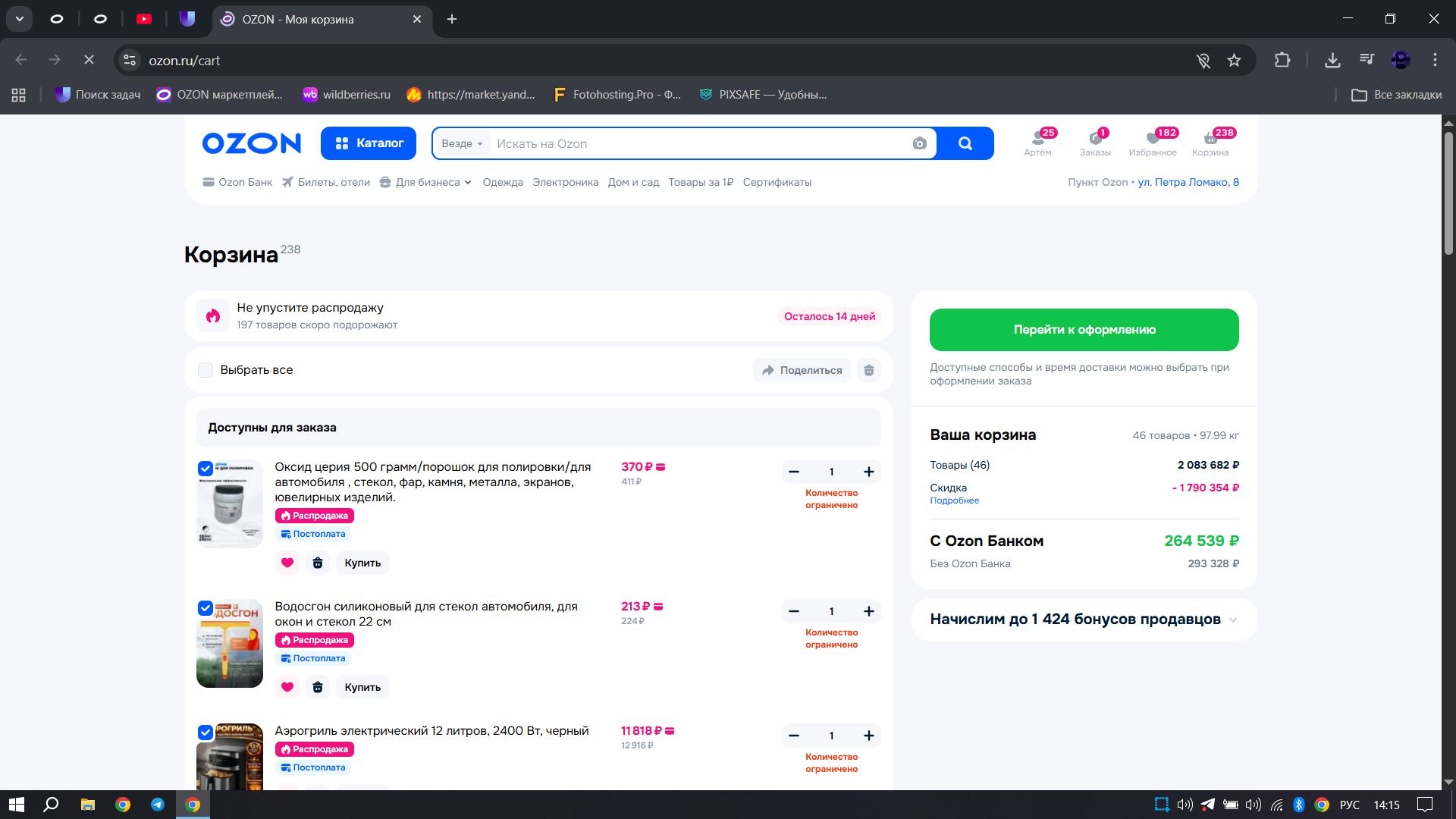Bookmark this page with the star icon

[1234, 60]
